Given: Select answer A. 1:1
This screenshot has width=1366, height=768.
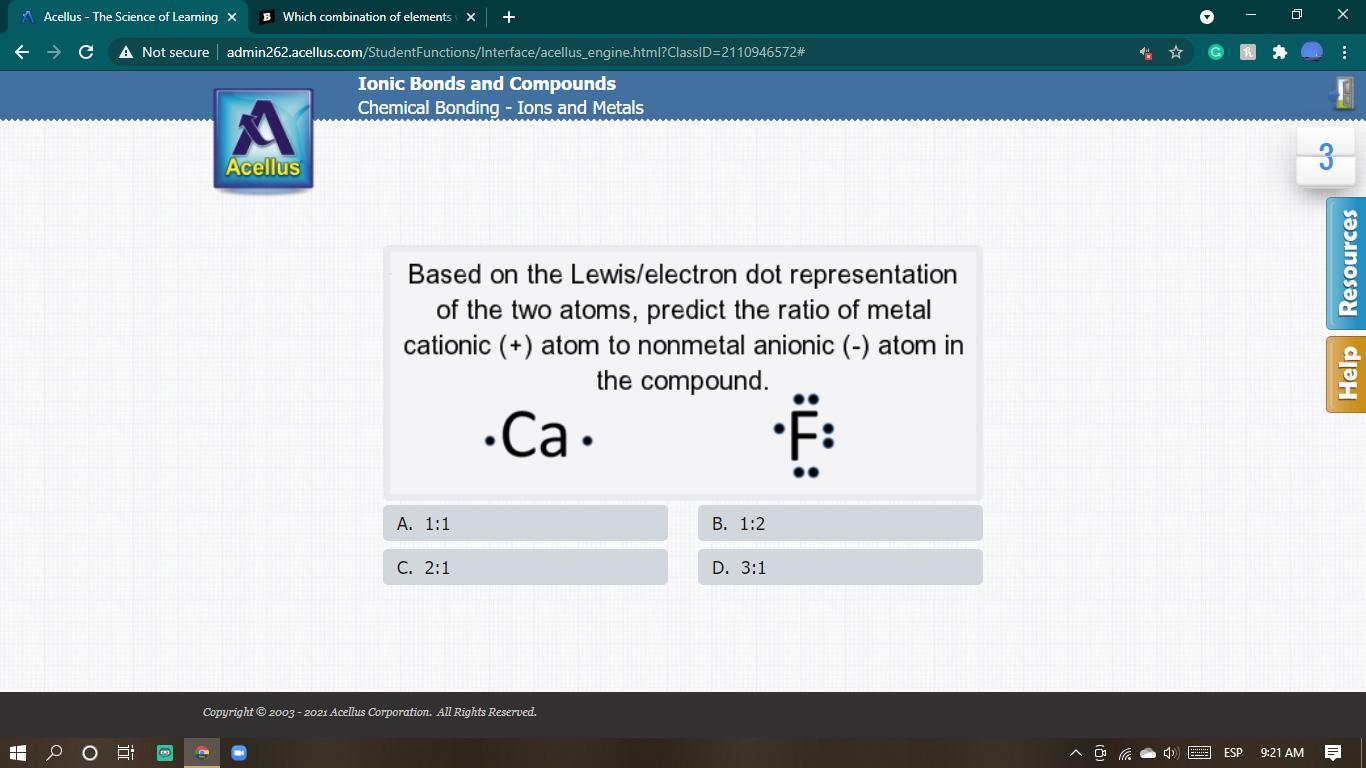Looking at the screenshot, I should (525, 523).
